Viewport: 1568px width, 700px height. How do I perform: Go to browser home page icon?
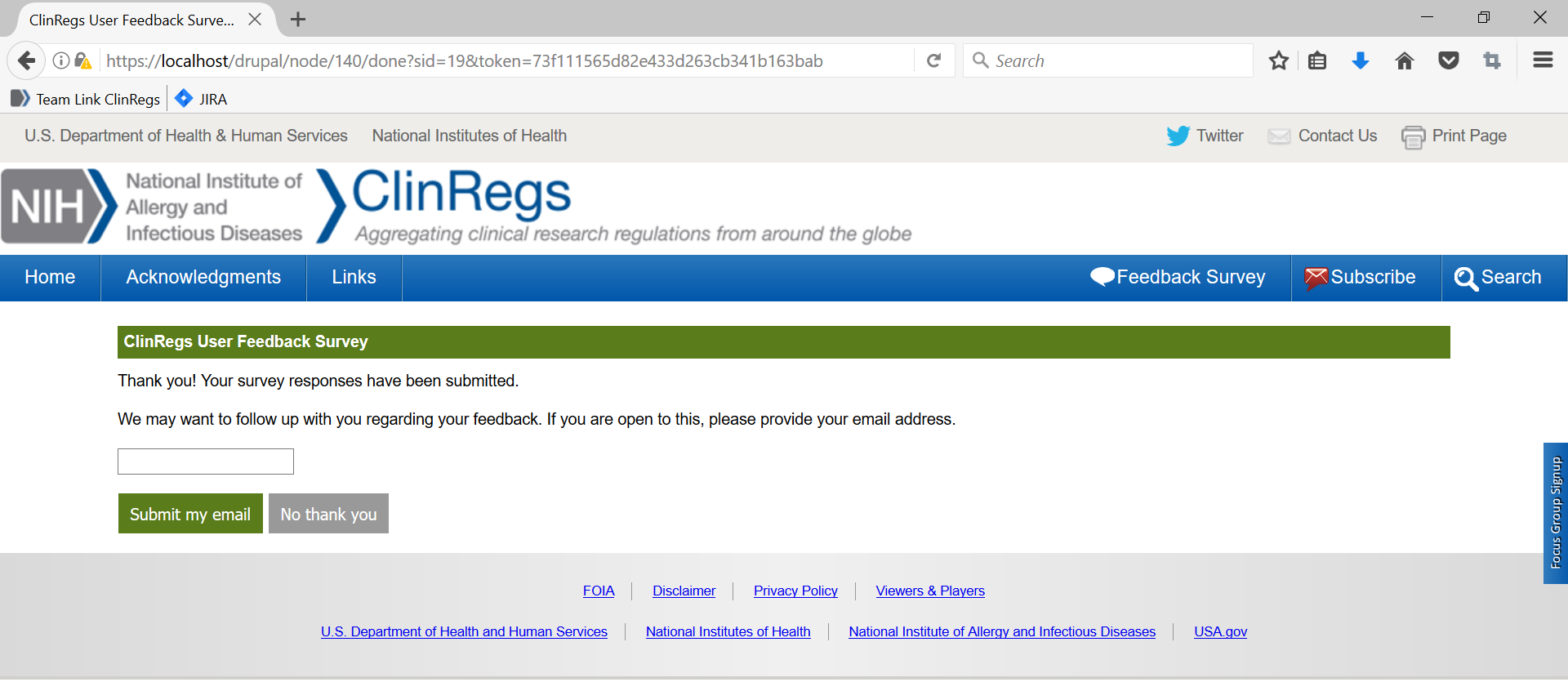(1405, 60)
